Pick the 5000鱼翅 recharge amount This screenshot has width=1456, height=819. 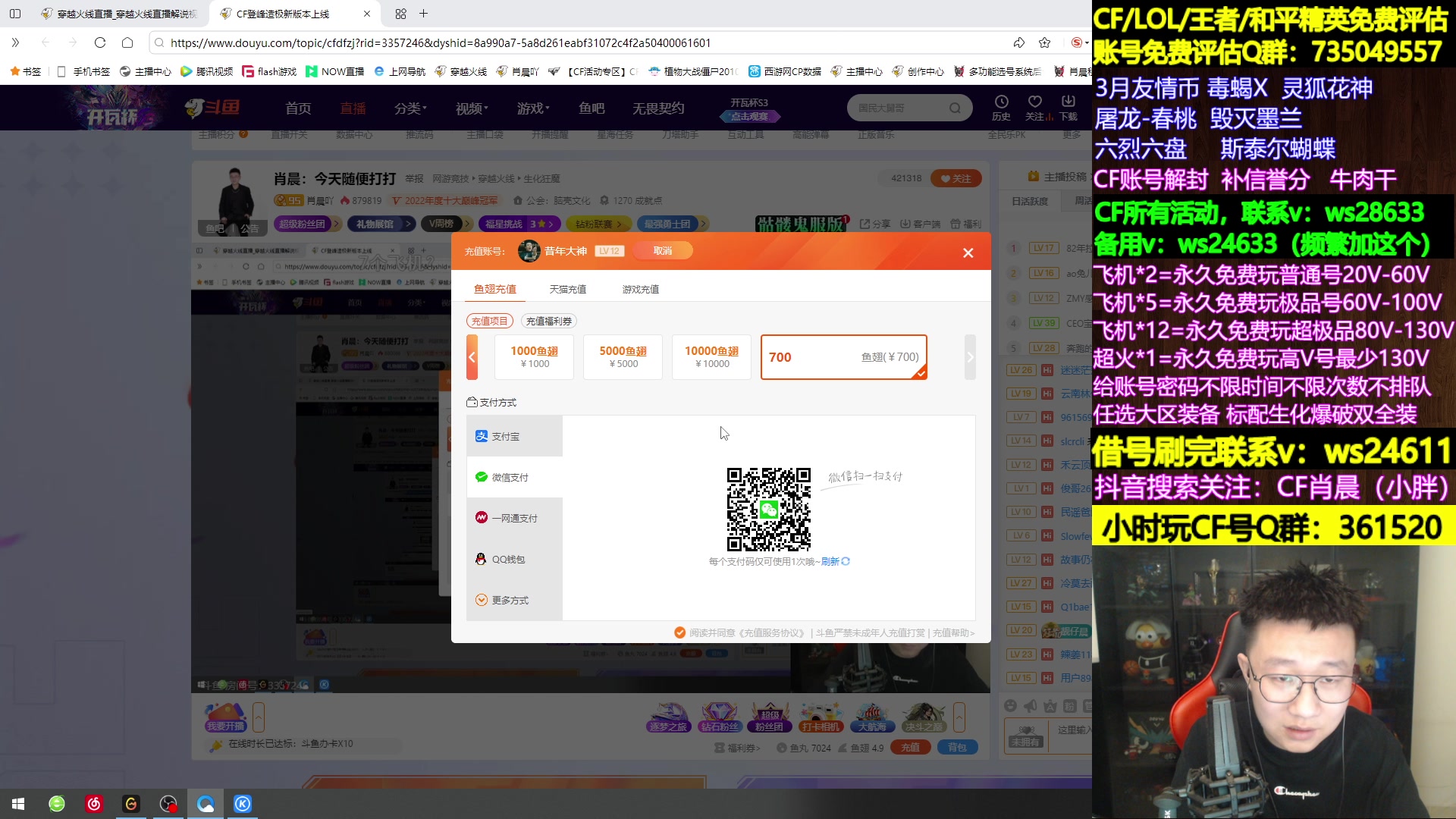[623, 357]
